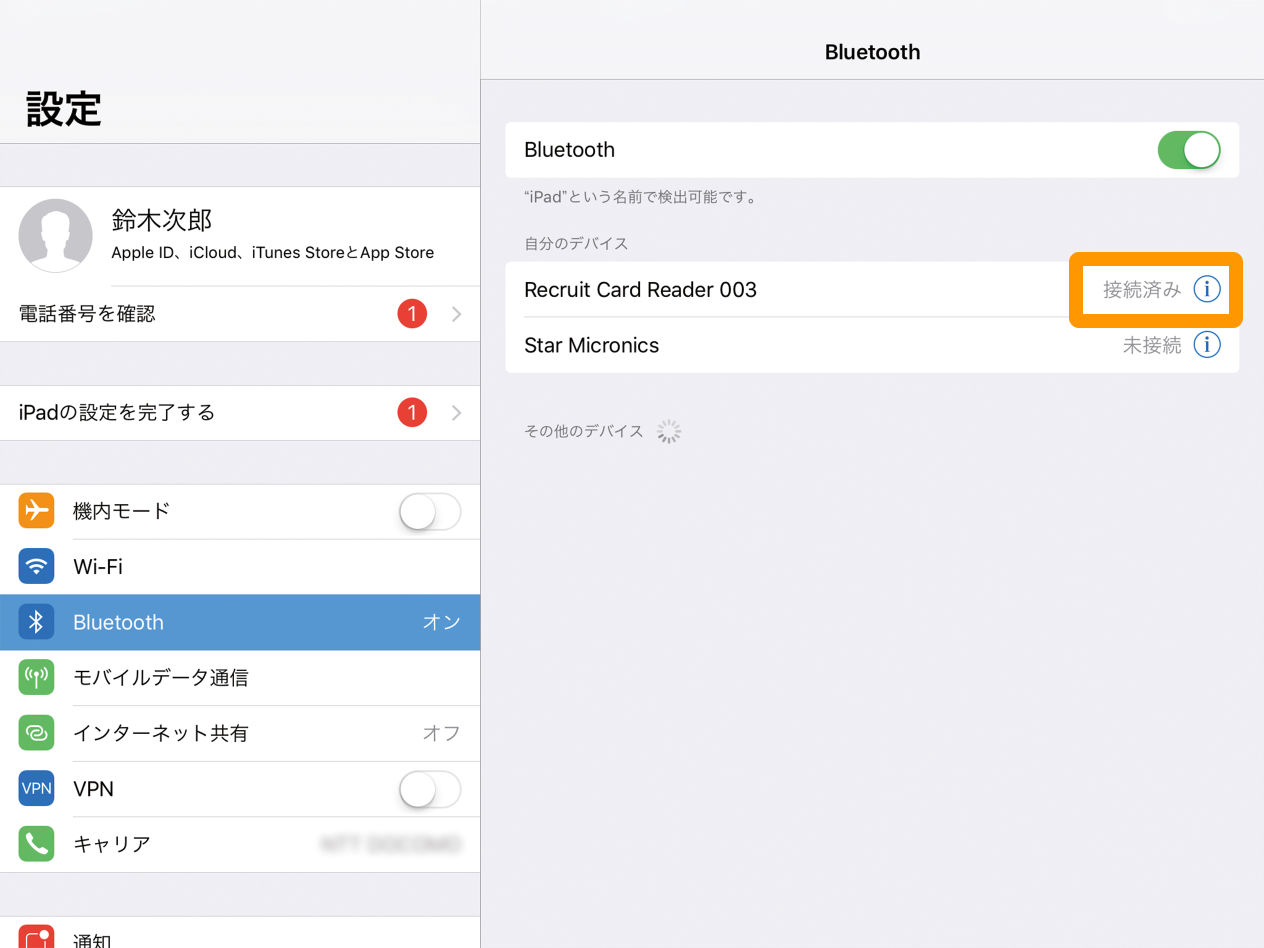Switch to the highlighted Bluetooth section
Image resolution: width=1264 pixels, height=948 pixels.
click(240, 622)
